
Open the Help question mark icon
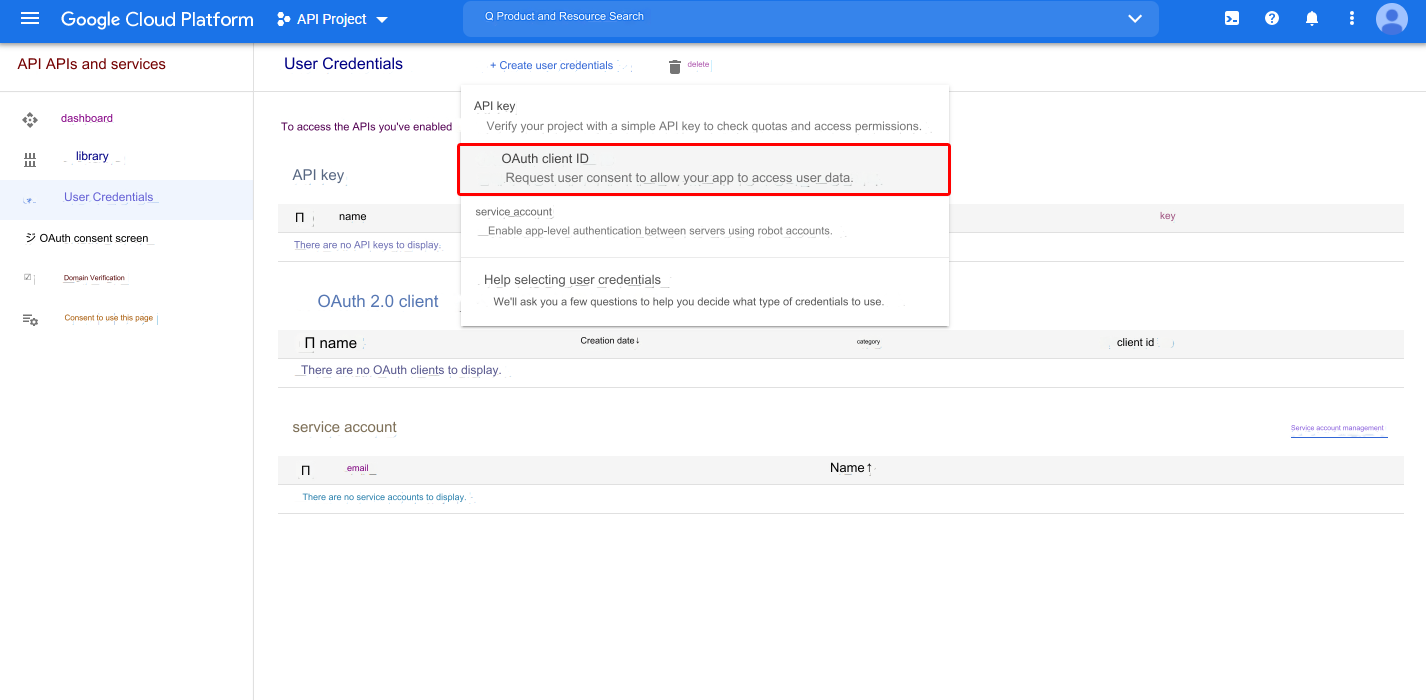(x=1272, y=18)
